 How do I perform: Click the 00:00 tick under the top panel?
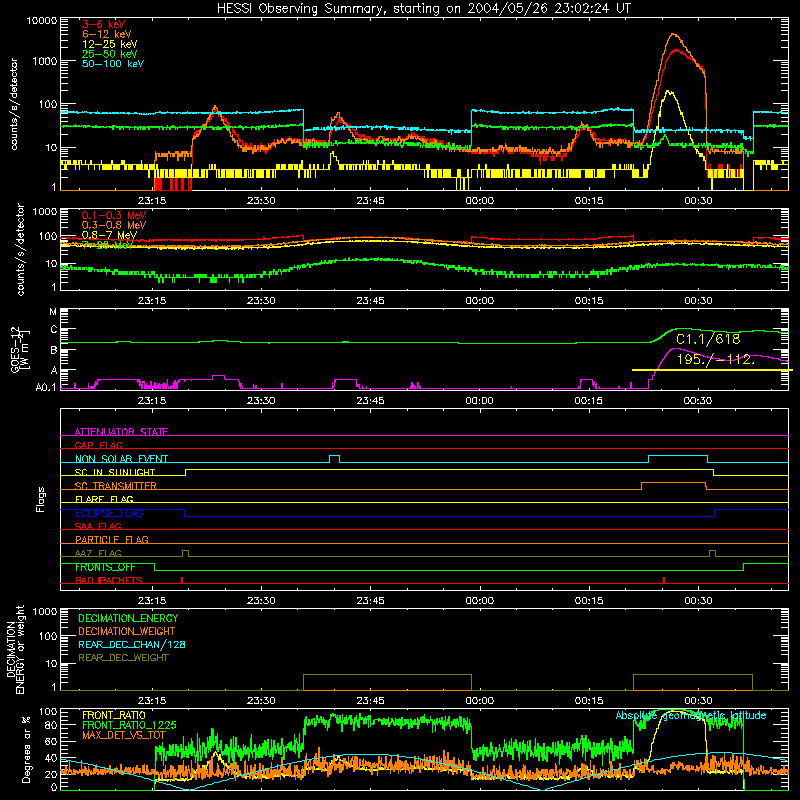point(480,201)
